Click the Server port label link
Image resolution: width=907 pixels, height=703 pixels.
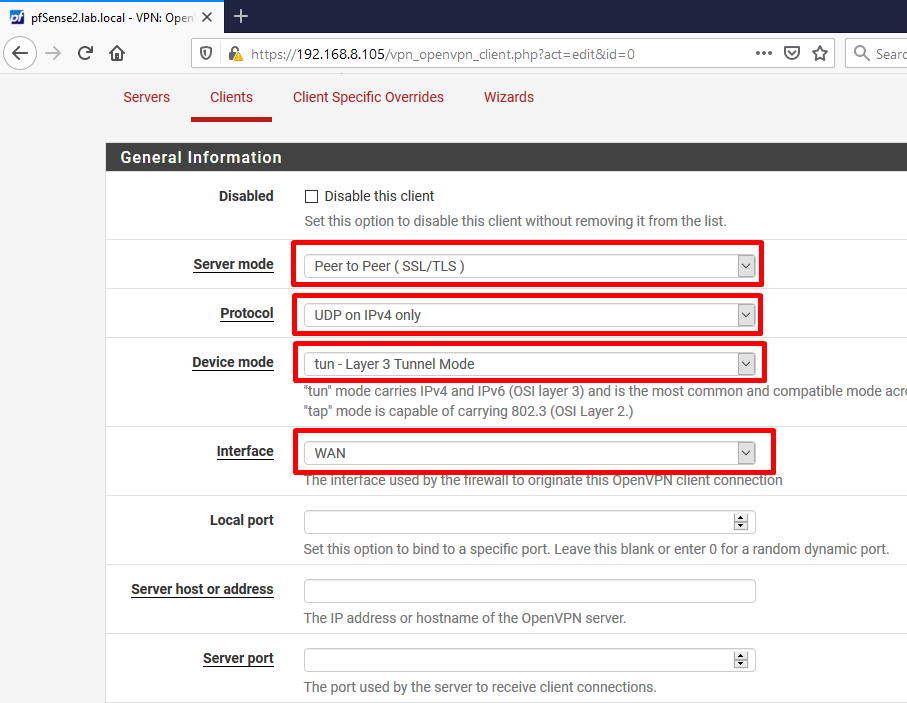[238, 658]
